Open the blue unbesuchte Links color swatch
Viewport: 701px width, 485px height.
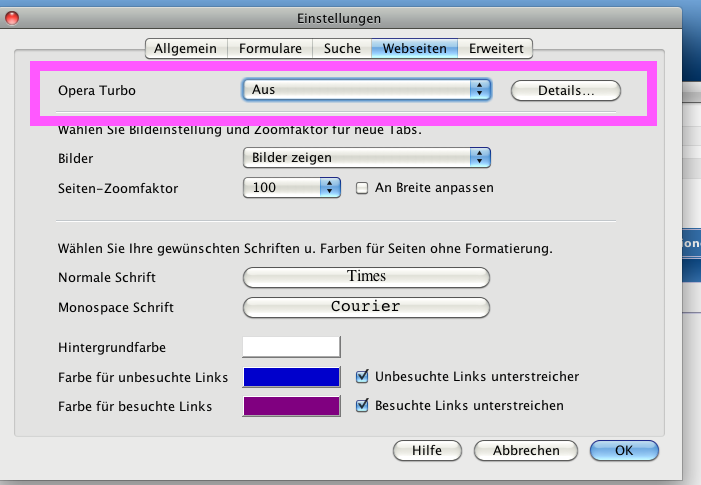[291, 377]
